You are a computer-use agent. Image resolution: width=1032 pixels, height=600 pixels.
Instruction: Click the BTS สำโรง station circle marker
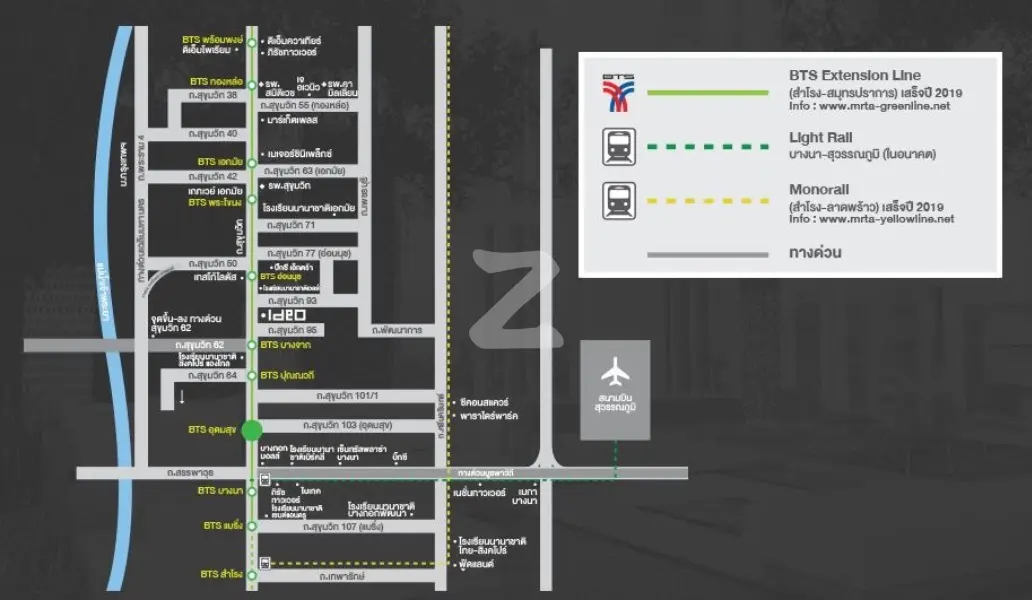click(x=251, y=575)
